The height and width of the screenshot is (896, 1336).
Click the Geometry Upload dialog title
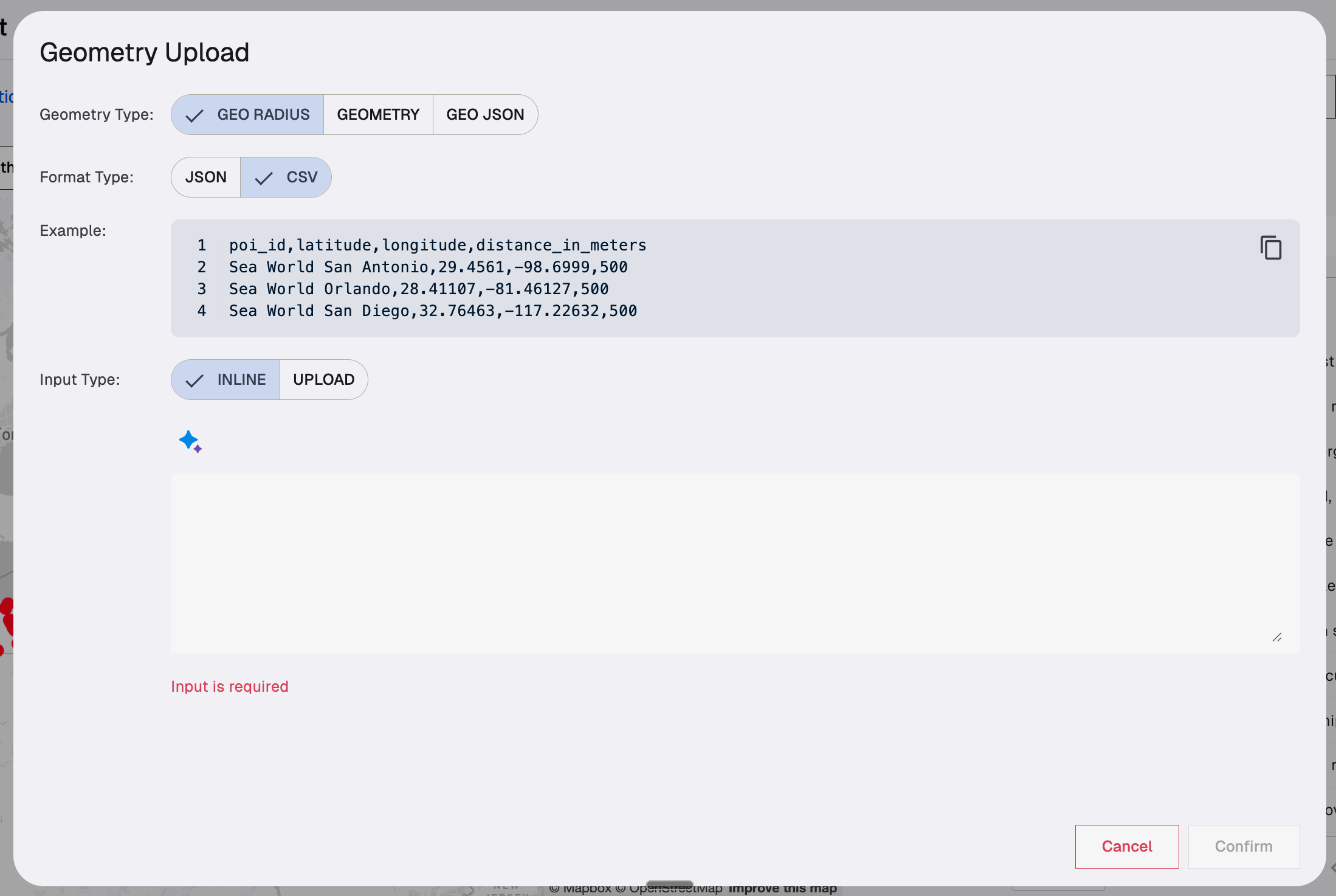click(145, 53)
